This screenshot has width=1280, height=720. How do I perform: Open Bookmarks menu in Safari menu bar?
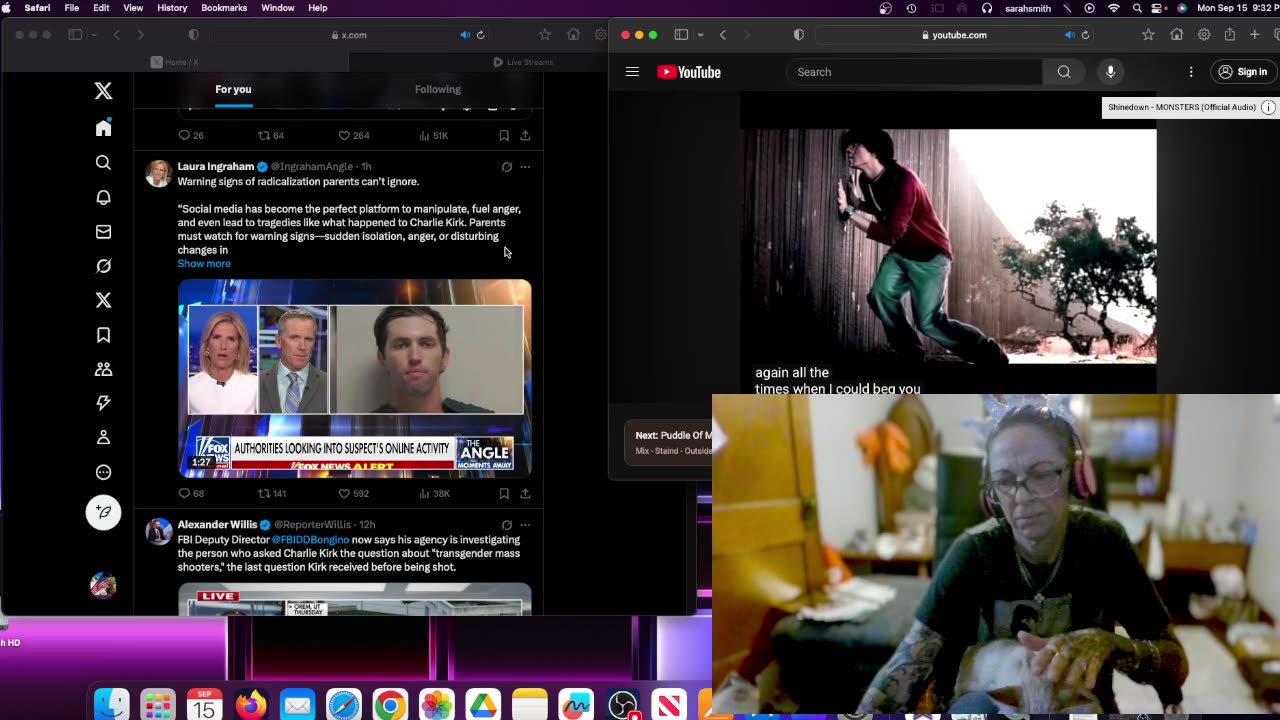tap(224, 8)
